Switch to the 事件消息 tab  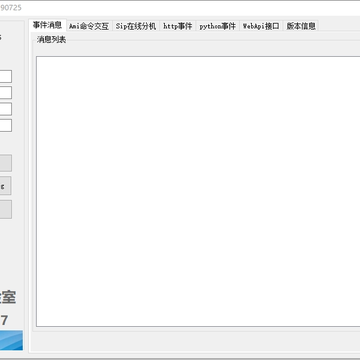point(47,25)
